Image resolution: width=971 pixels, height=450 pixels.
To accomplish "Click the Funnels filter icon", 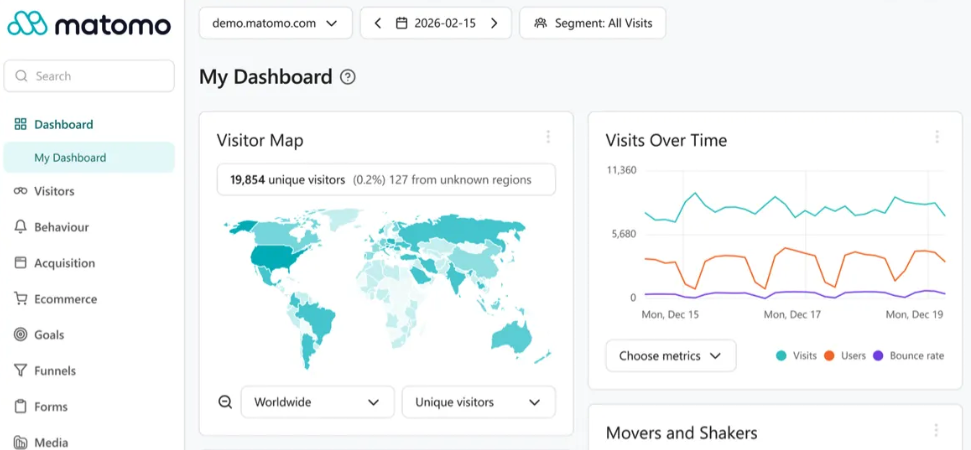I will pyautogui.click(x=20, y=371).
